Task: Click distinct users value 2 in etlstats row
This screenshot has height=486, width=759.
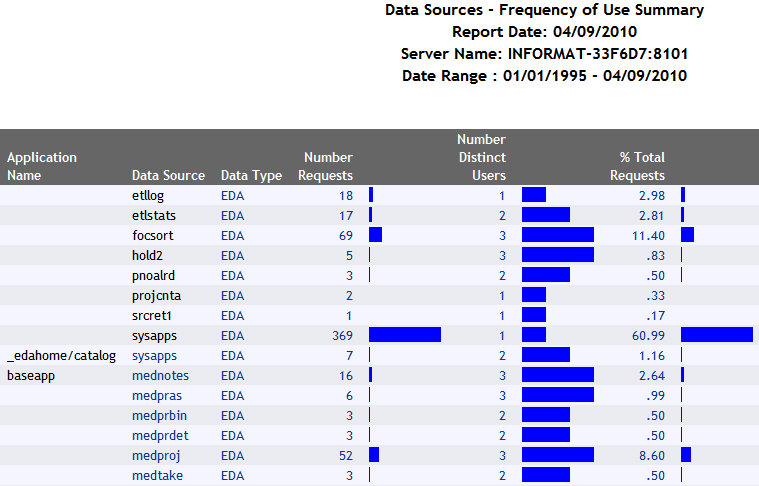Action: point(502,215)
